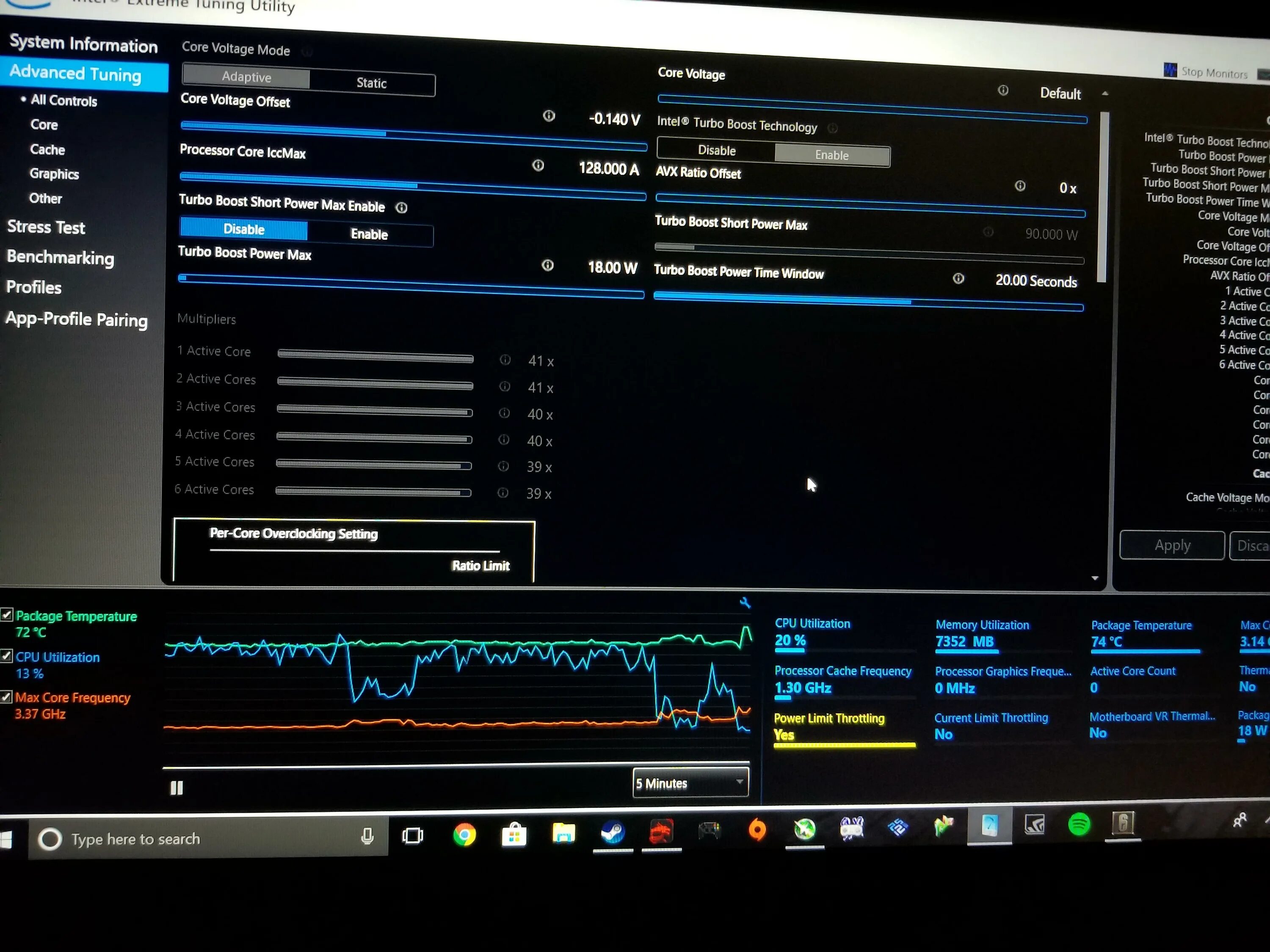Open the red dragon app in the taskbar
Image resolution: width=1270 pixels, height=952 pixels.
tap(661, 831)
